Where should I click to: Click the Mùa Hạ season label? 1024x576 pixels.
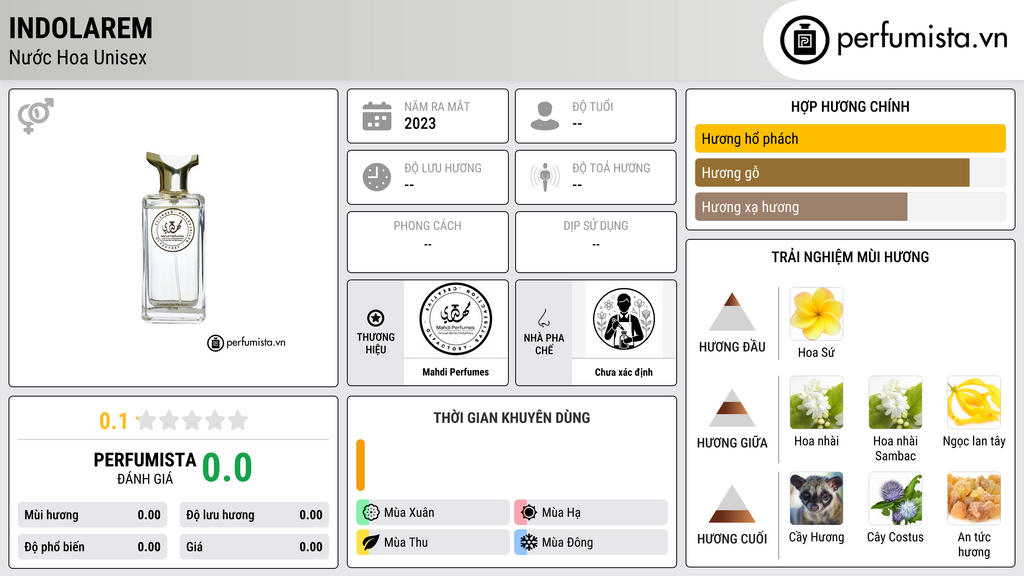[561, 513]
